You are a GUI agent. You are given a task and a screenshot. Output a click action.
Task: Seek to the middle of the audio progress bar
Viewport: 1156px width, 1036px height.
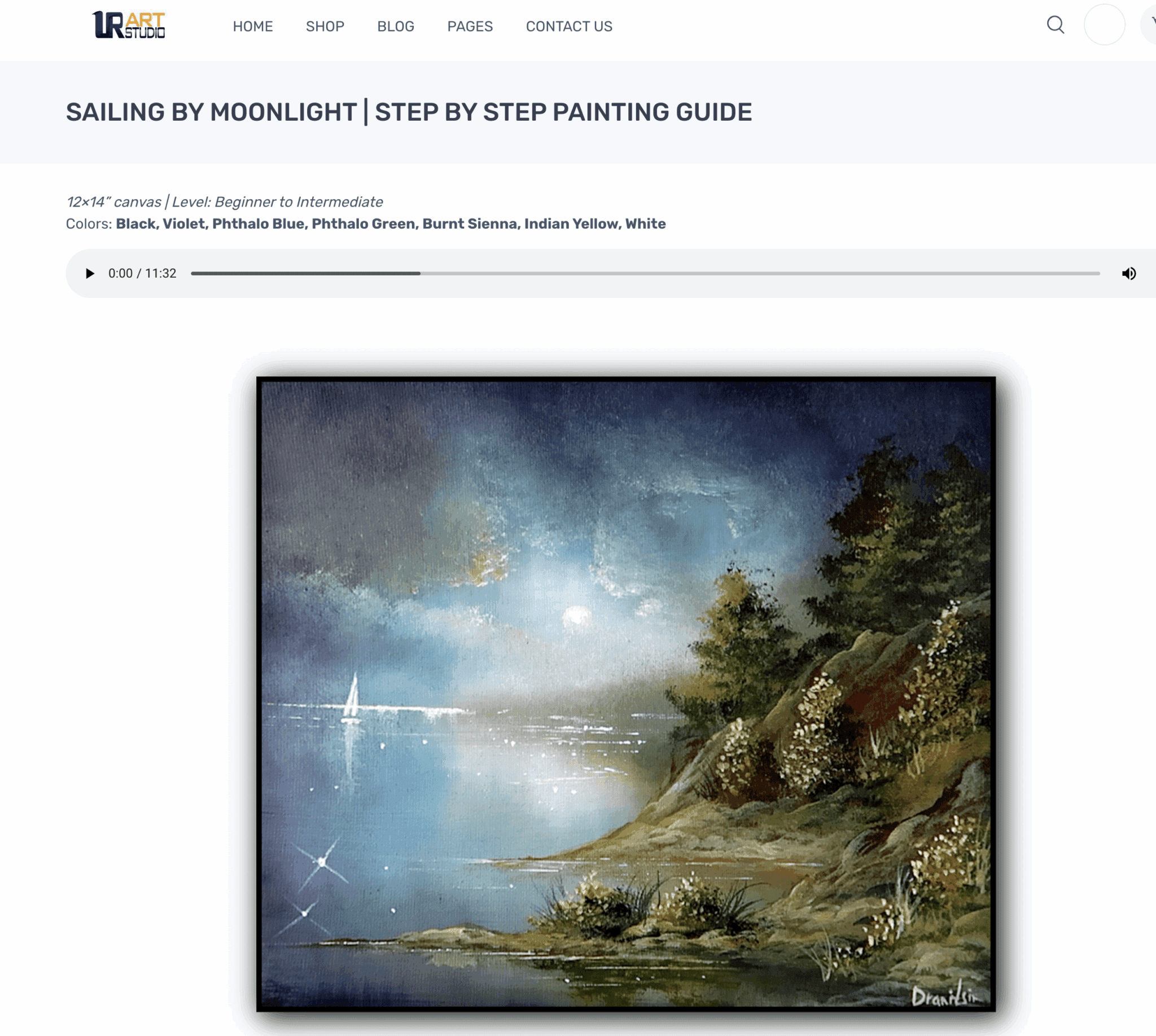pos(645,273)
